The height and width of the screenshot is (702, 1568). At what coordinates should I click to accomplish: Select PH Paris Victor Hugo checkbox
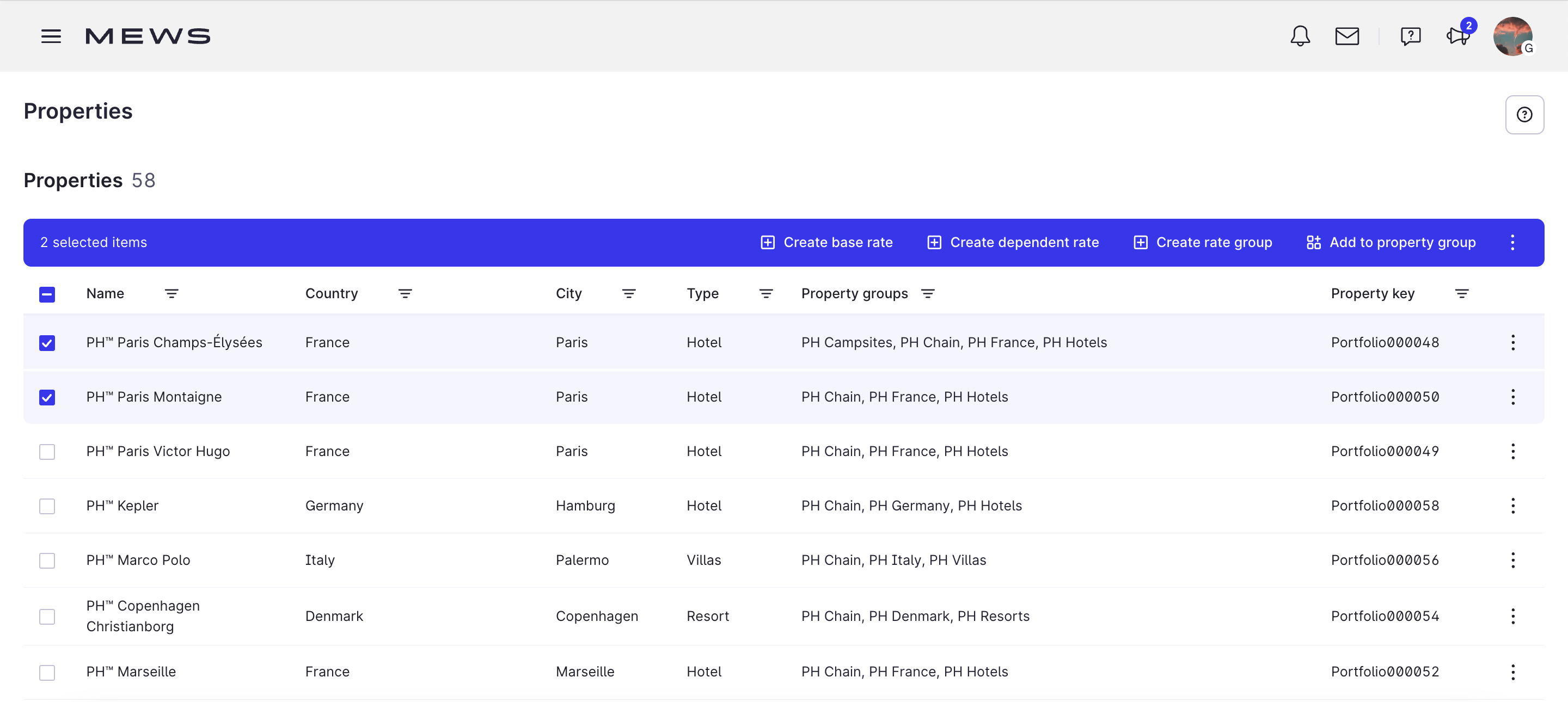coord(47,452)
